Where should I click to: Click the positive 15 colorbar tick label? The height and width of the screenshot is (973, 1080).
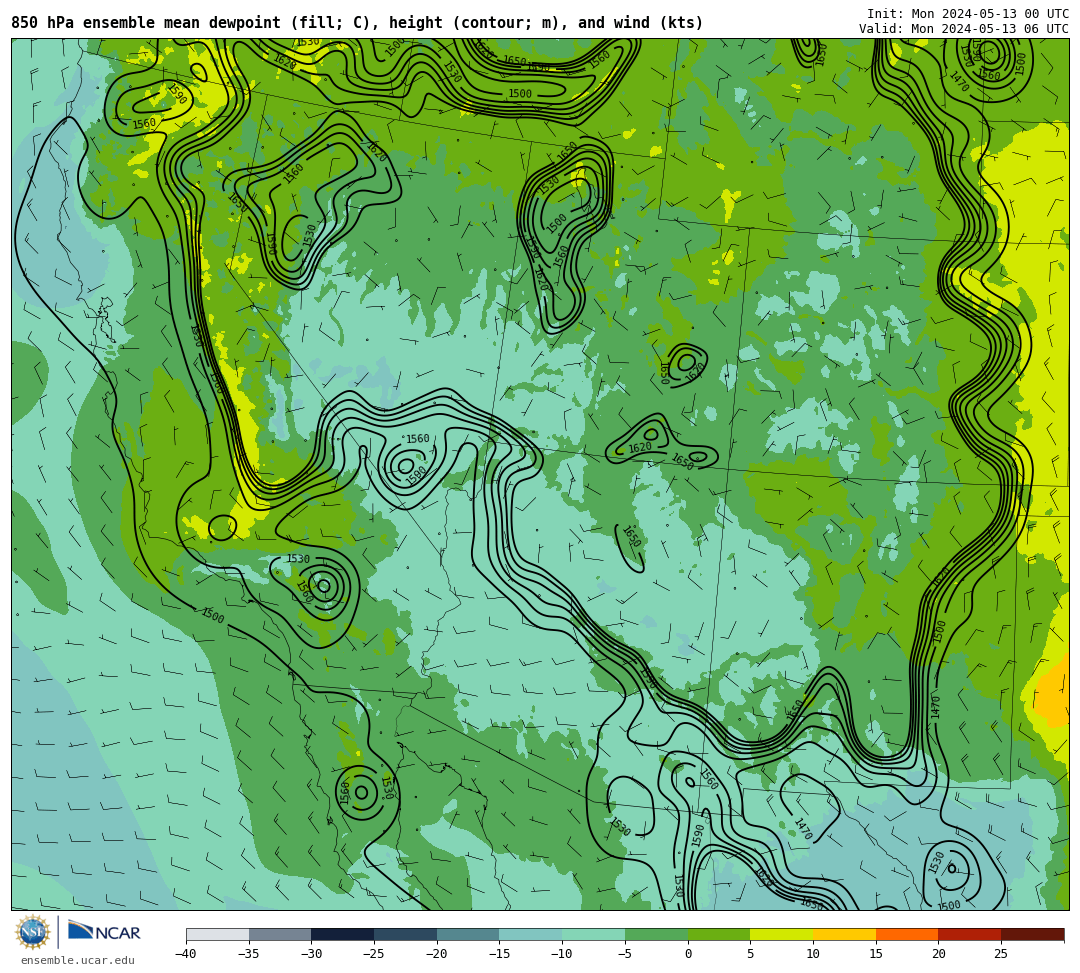(876, 954)
